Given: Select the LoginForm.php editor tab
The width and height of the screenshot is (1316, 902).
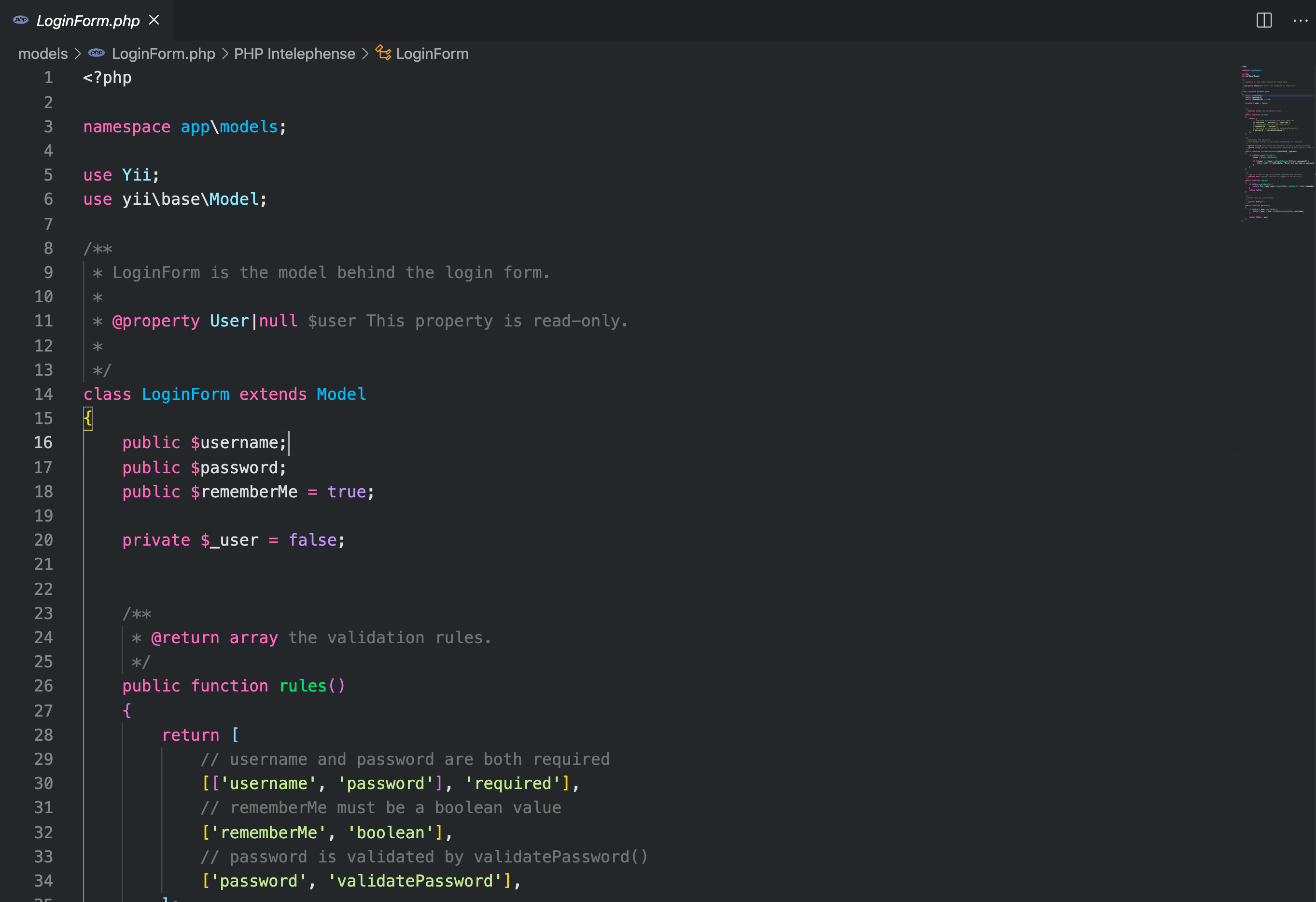Looking at the screenshot, I should tap(88, 21).
